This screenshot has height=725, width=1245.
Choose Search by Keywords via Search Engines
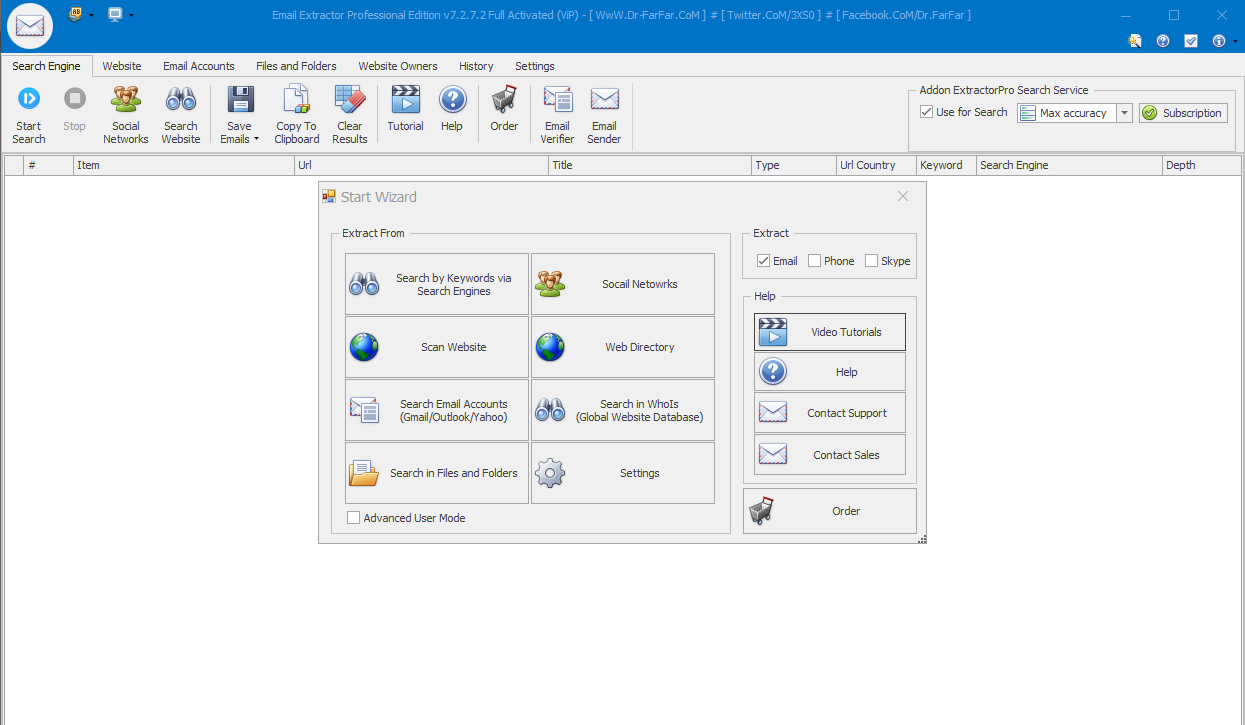(x=437, y=284)
